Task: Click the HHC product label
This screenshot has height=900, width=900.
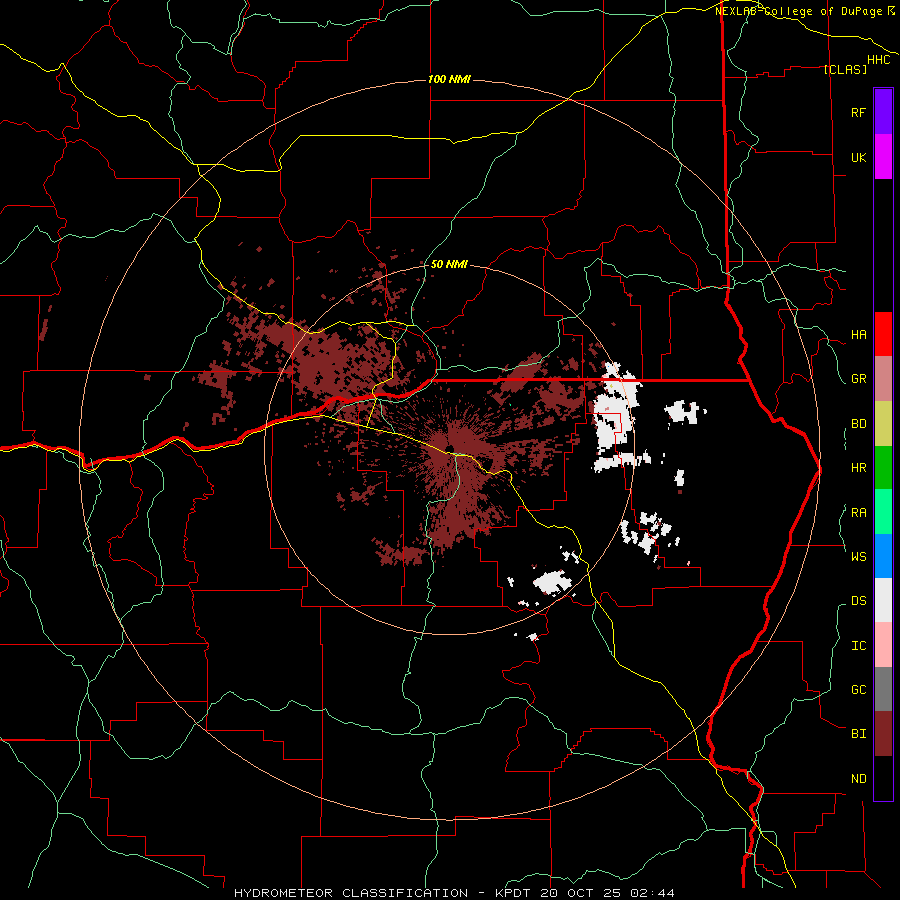Action: coord(879,60)
